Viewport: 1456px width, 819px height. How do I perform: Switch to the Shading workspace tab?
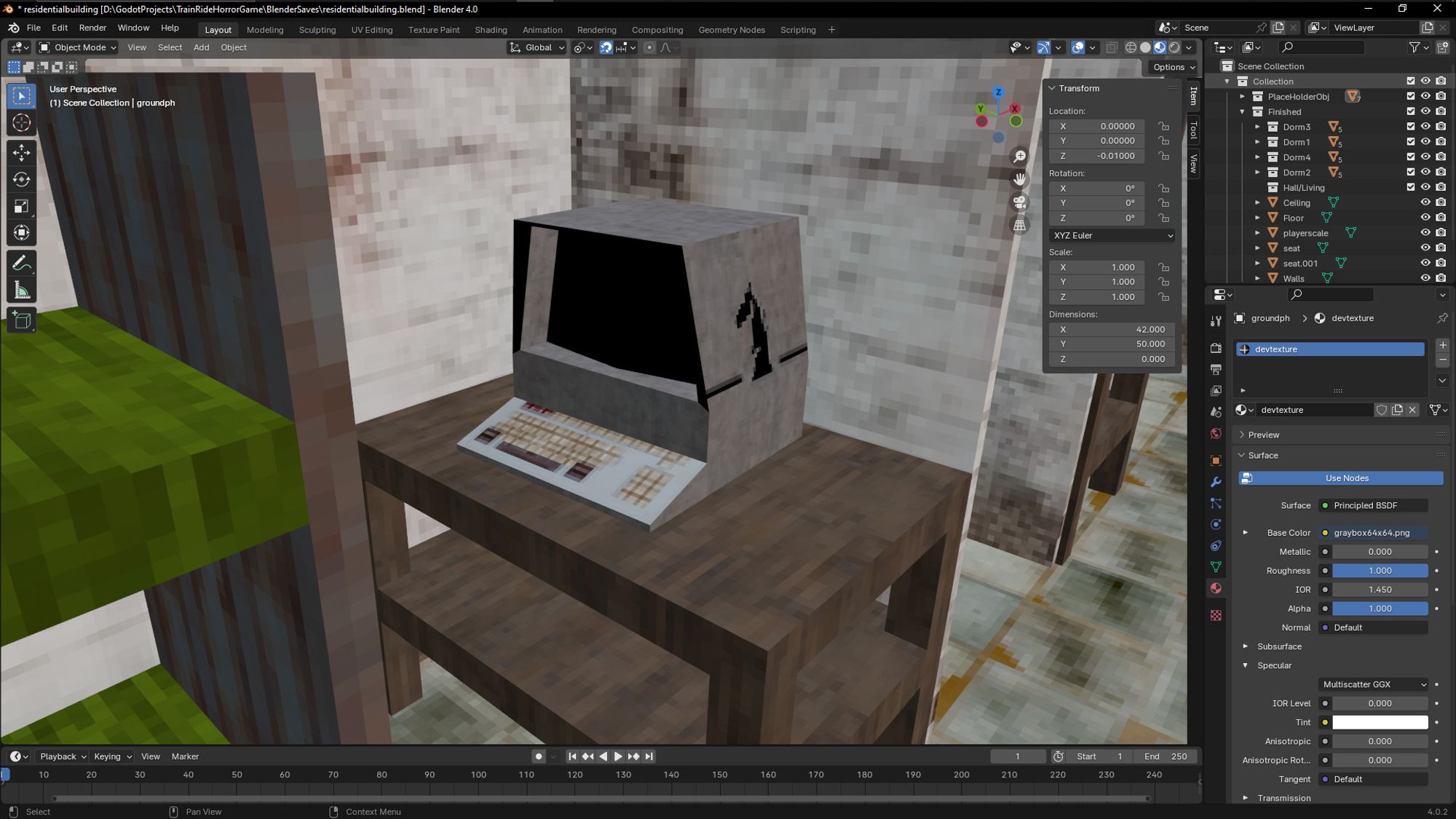(x=491, y=30)
